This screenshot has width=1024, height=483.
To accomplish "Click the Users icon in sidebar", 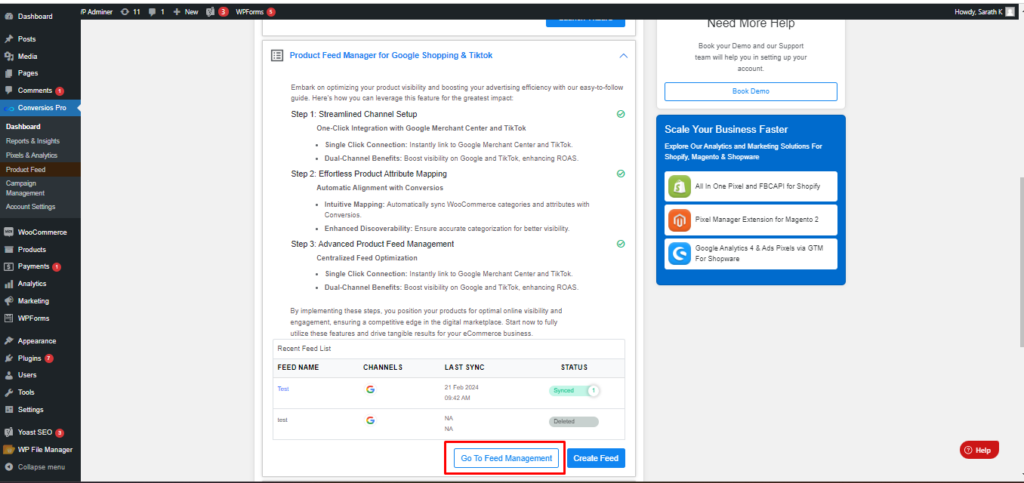I will pyautogui.click(x=8, y=375).
